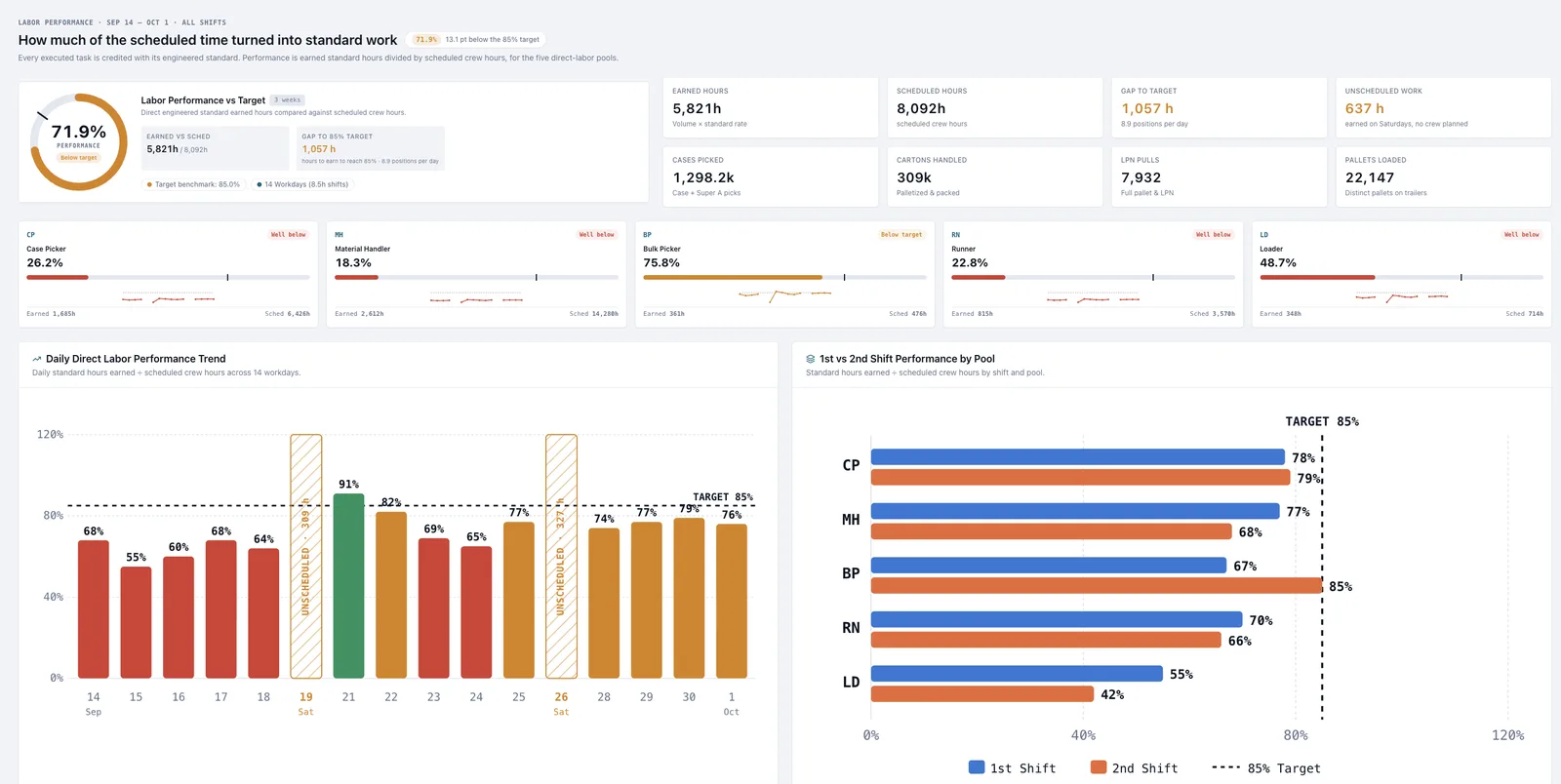
Task: Click the trend line icon beside Daily Direct Labor Performance Trend
Action: pyautogui.click(x=37, y=359)
